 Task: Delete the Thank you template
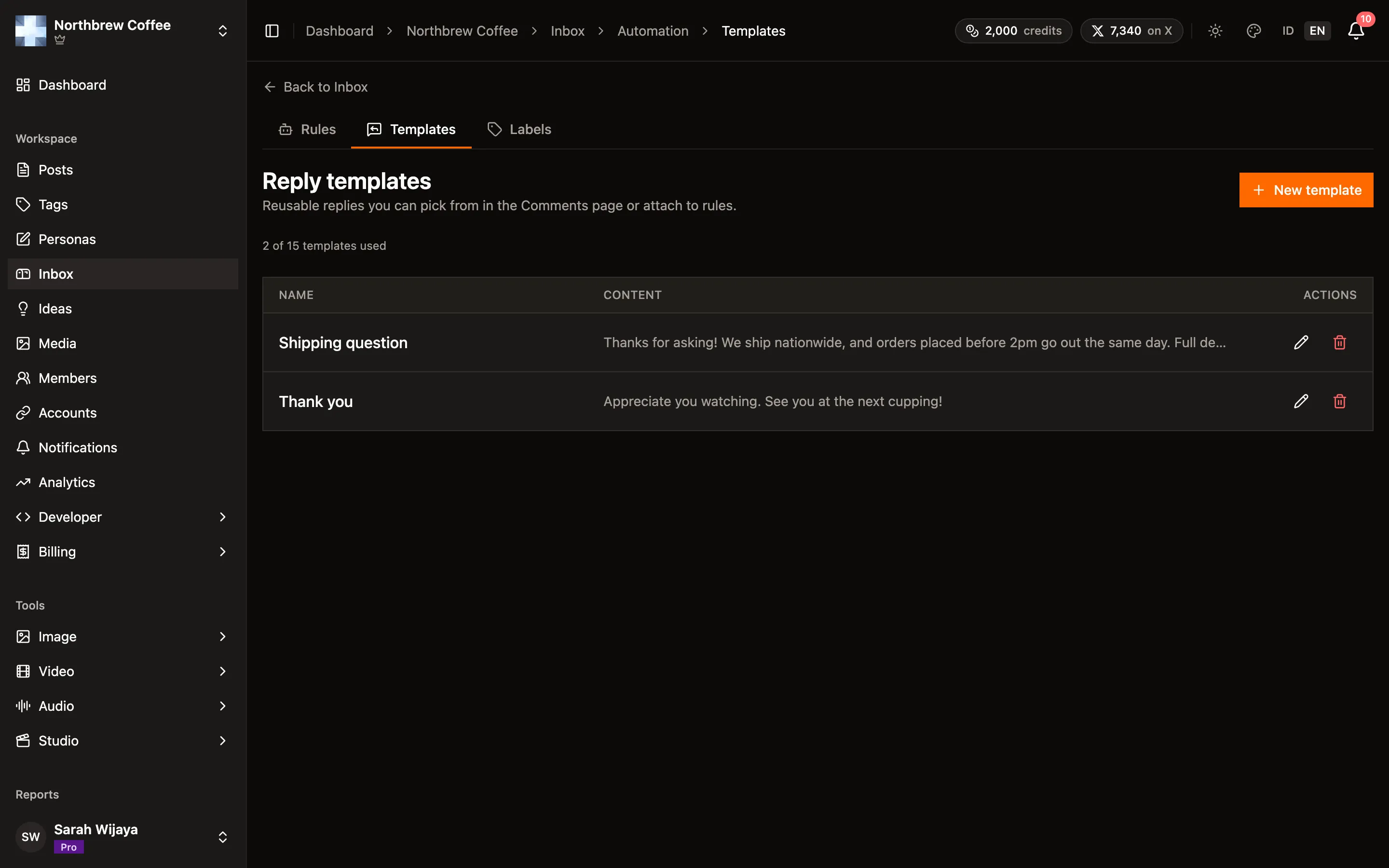(1340, 401)
